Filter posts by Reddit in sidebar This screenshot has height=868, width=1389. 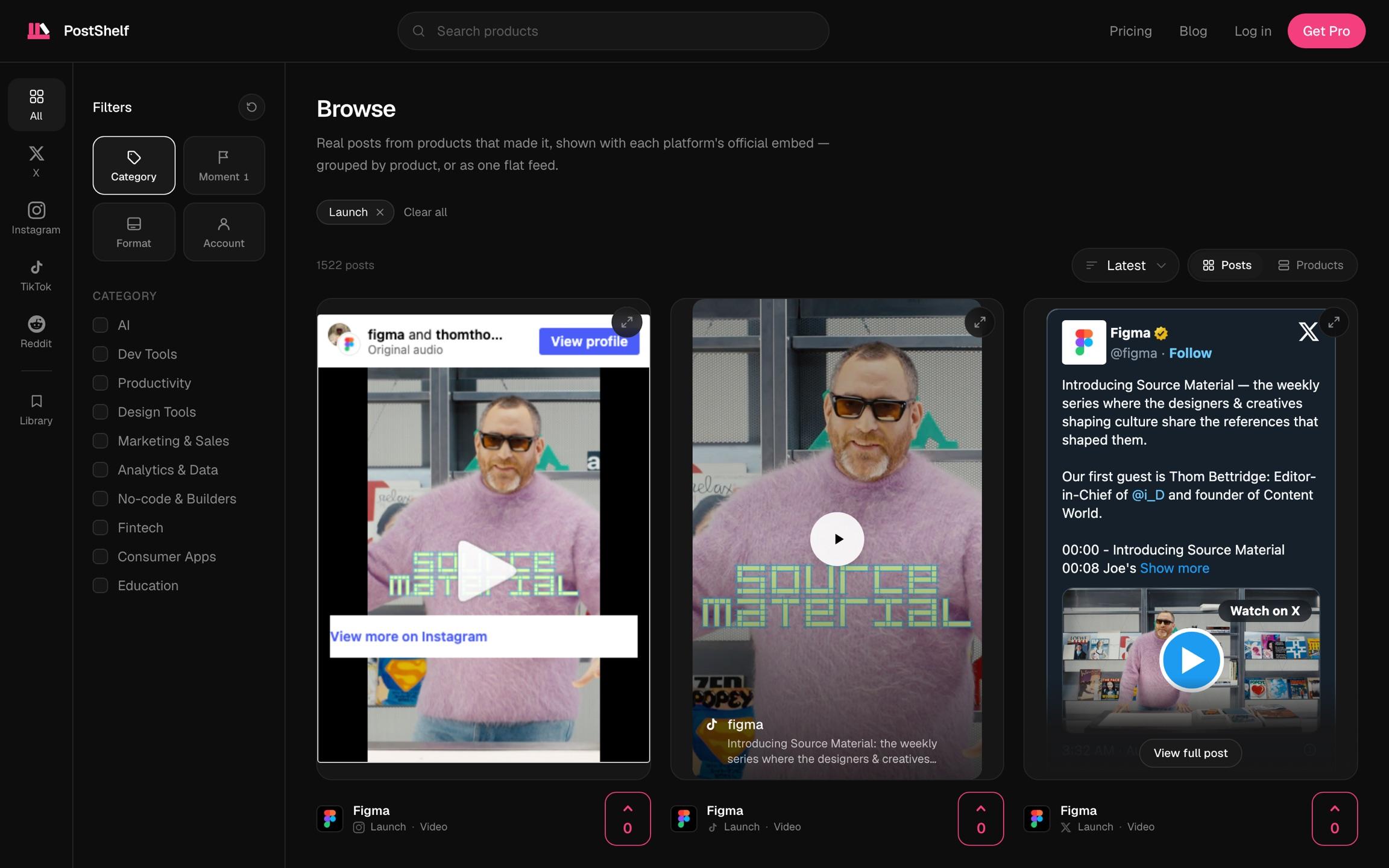point(36,332)
